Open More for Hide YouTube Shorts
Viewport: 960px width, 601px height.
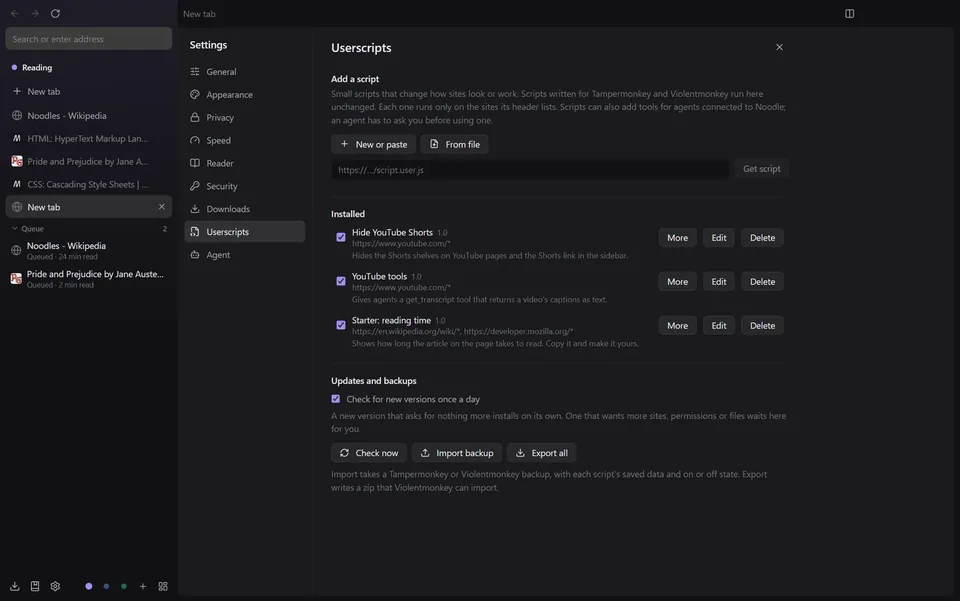coord(677,237)
